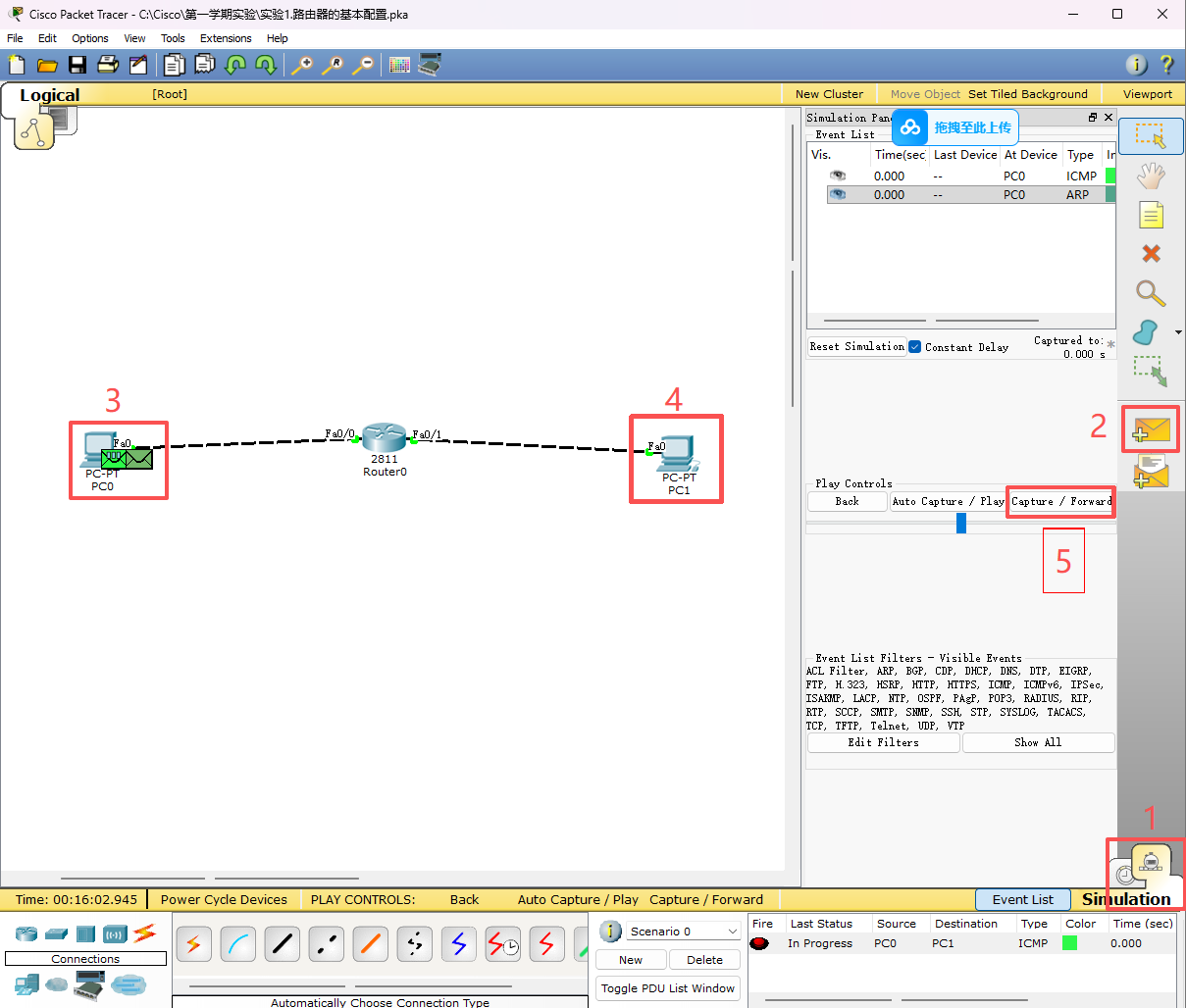Choose the copper straight-through cable
The image size is (1186, 1008).
283,944
